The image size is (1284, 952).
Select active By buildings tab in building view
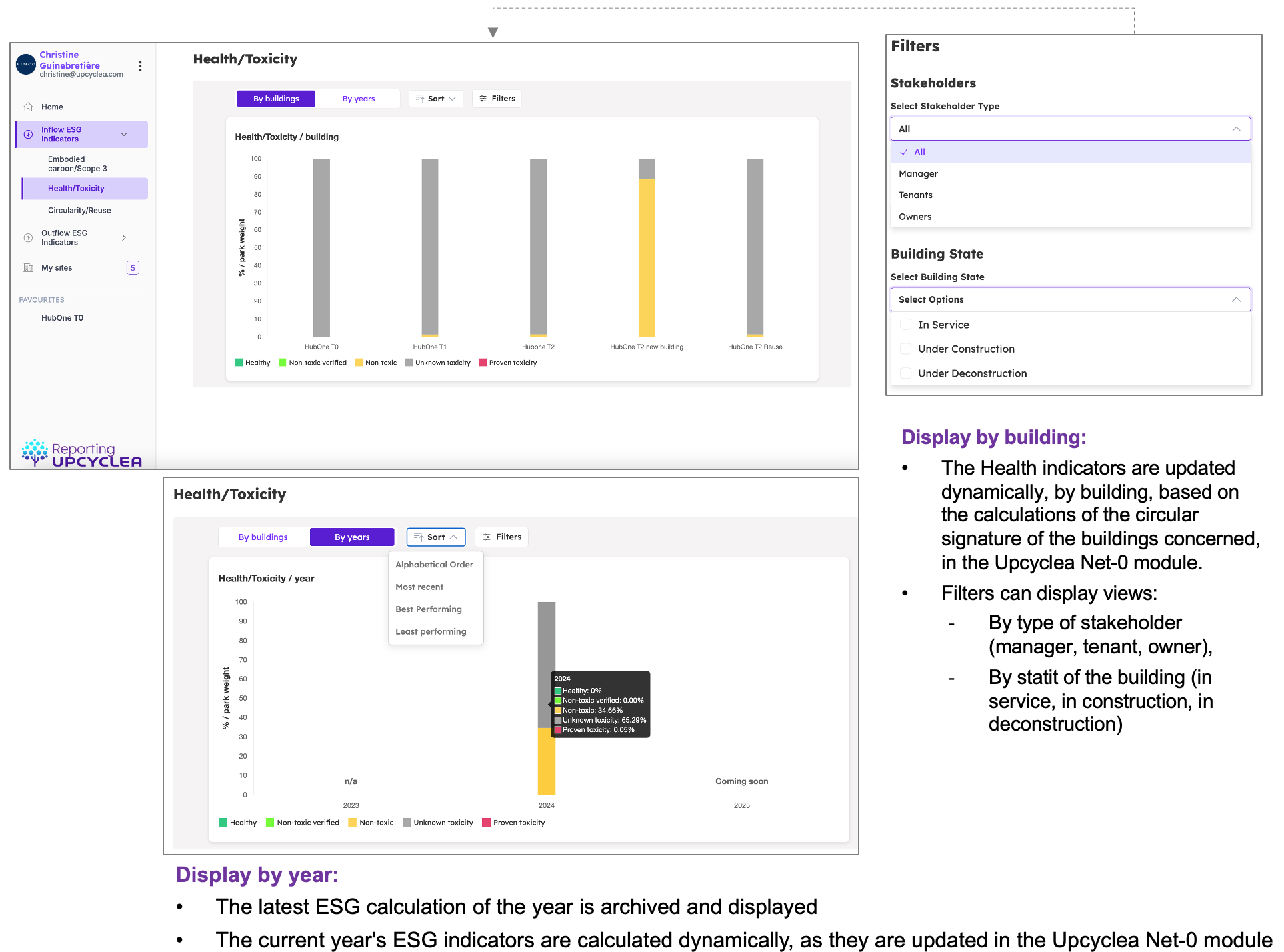[276, 99]
